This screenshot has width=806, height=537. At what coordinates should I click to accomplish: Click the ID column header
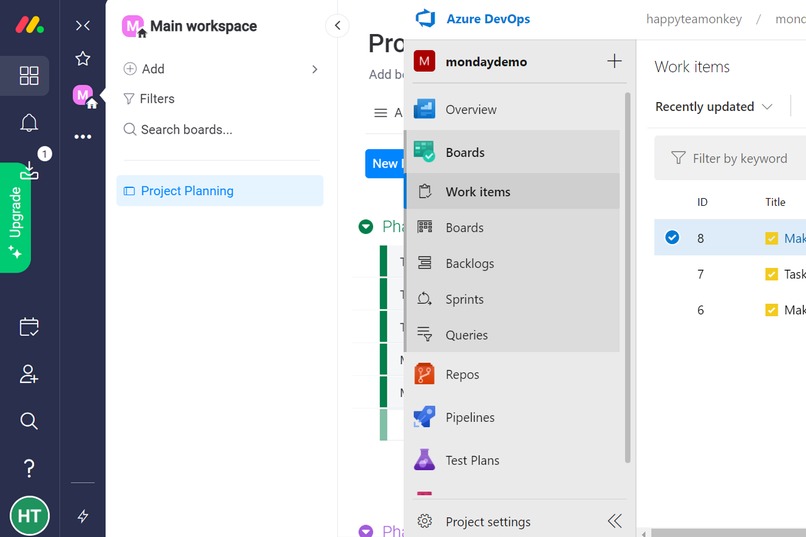point(702,202)
